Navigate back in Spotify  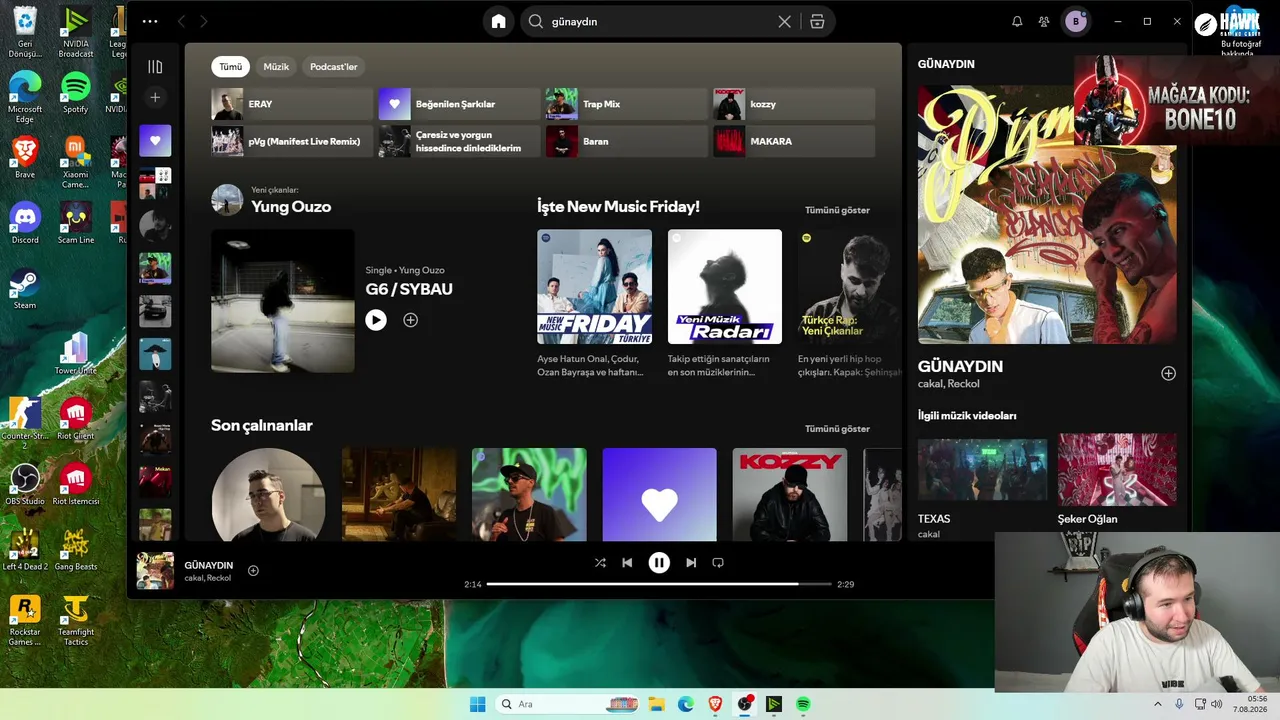(181, 21)
